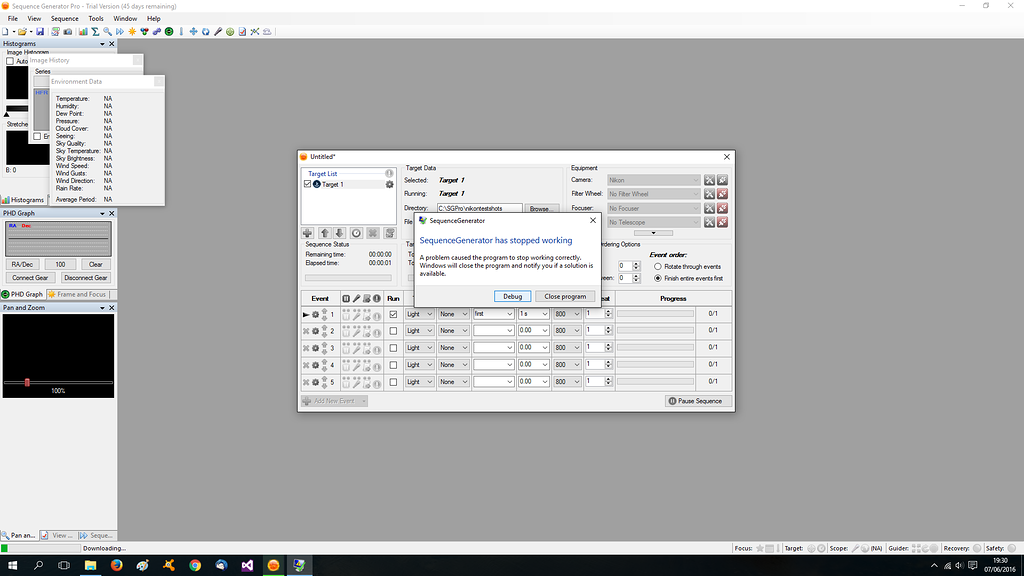Expand the filter dropdown showing None for Event 1

(453, 314)
